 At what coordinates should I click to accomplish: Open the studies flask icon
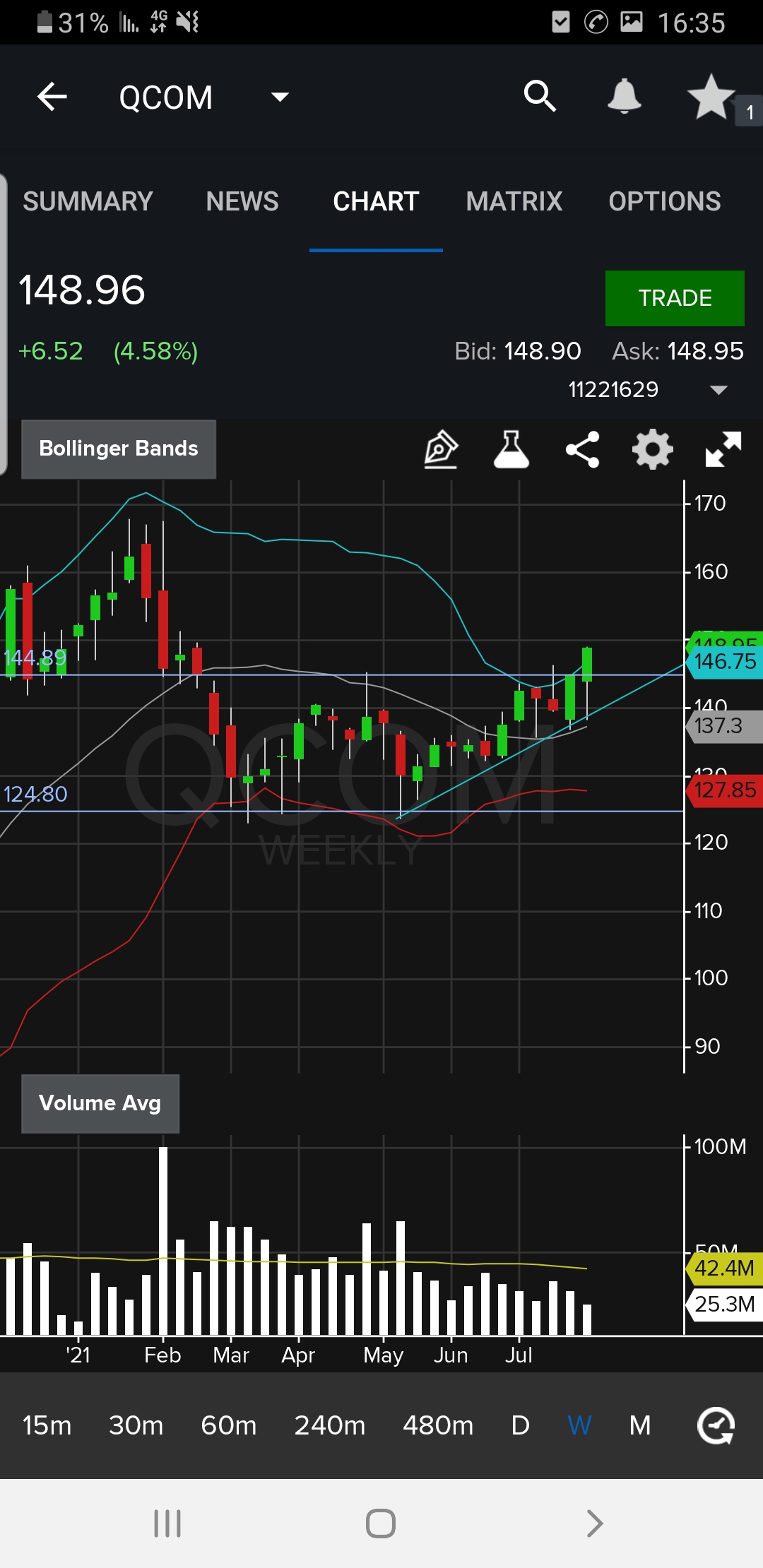(511, 449)
